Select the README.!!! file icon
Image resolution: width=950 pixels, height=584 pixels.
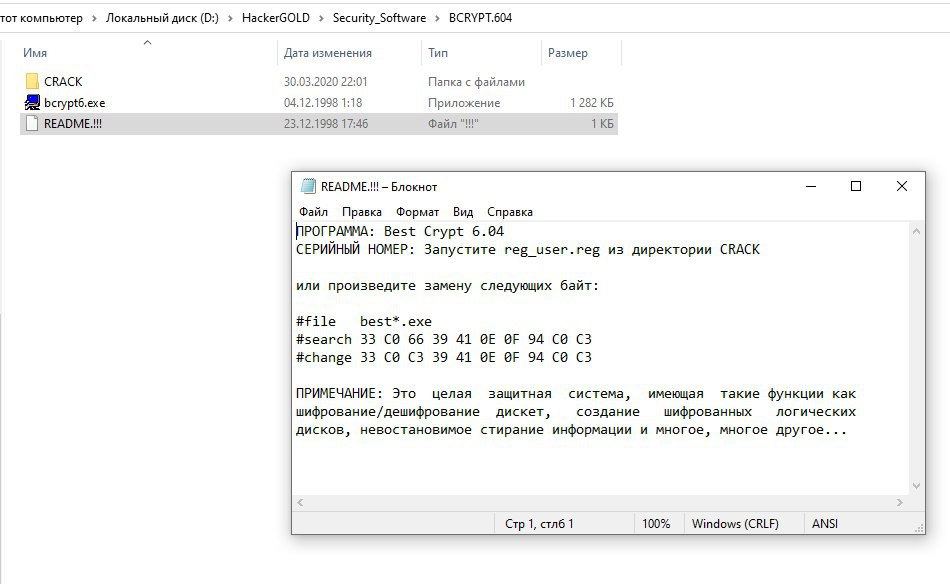pos(32,124)
